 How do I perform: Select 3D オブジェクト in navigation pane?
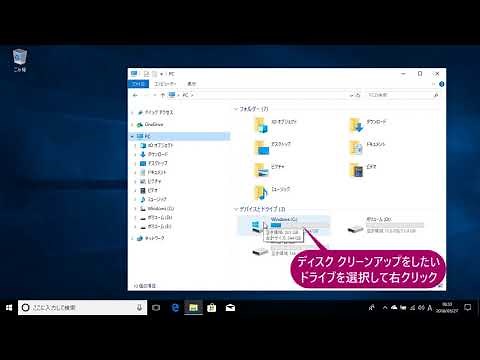[157, 145]
